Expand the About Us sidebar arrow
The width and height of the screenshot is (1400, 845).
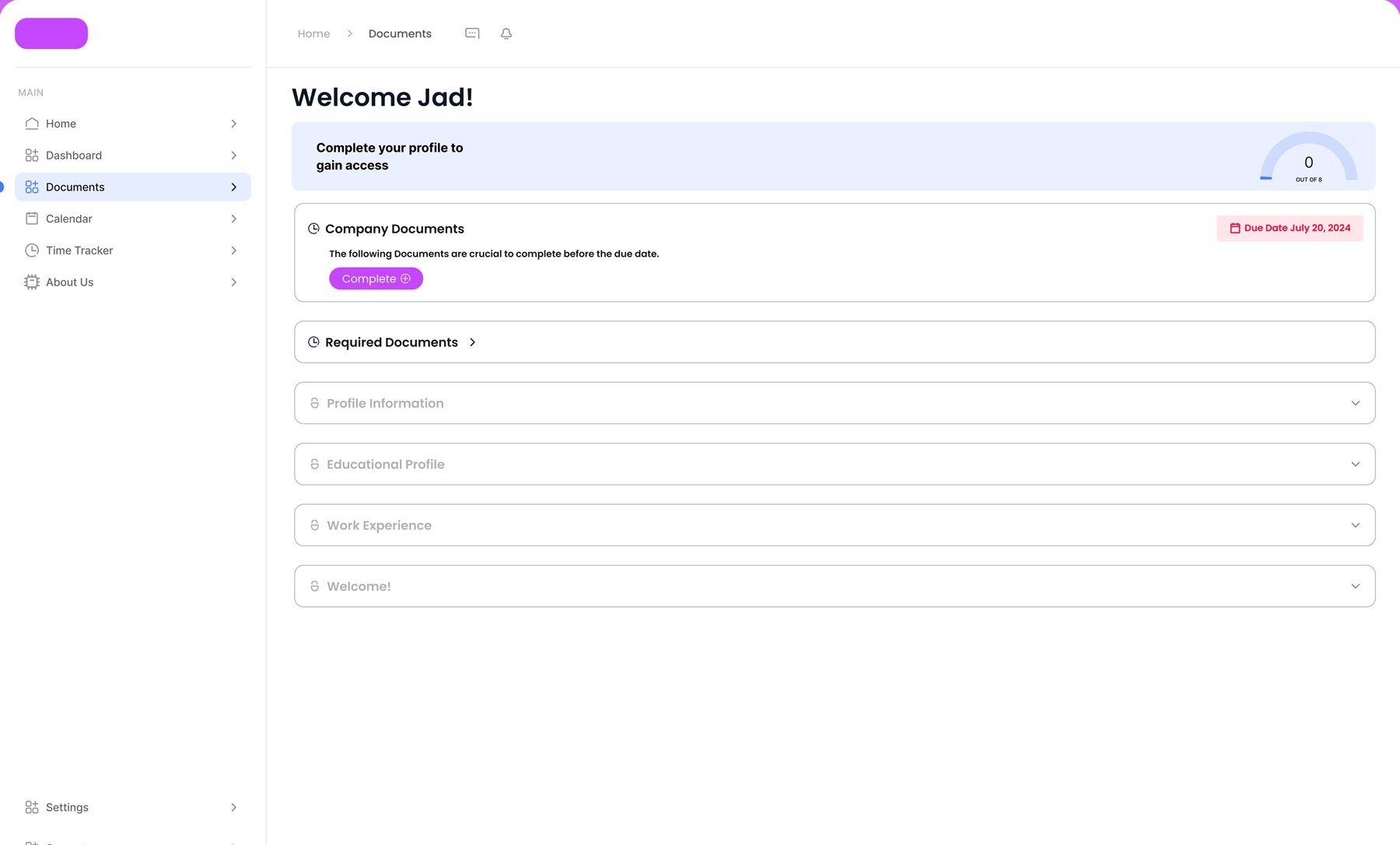click(233, 282)
